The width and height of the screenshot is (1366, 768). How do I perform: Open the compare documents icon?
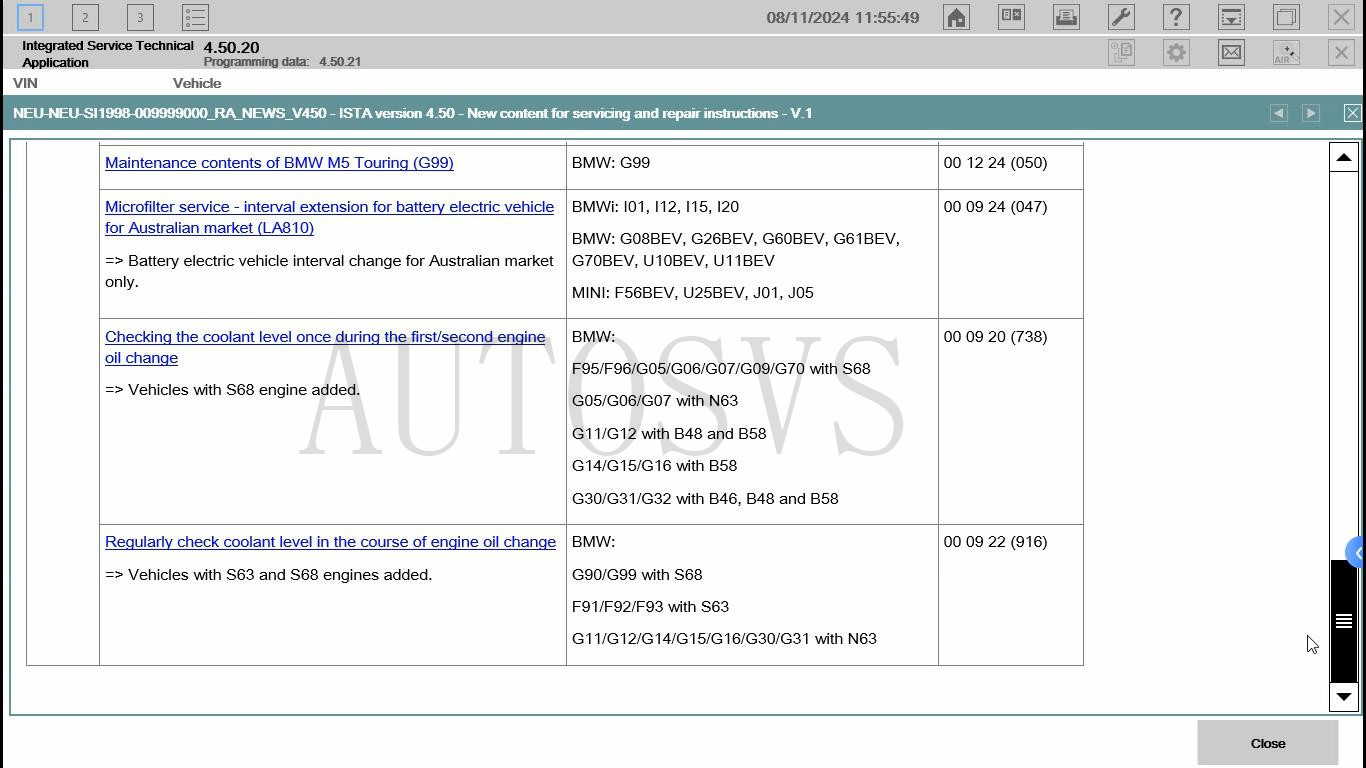(x=1011, y=17)
